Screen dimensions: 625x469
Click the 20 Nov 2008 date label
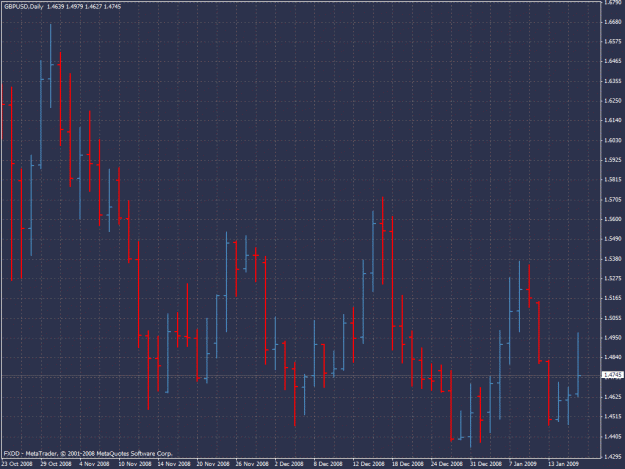coord(213,464)
